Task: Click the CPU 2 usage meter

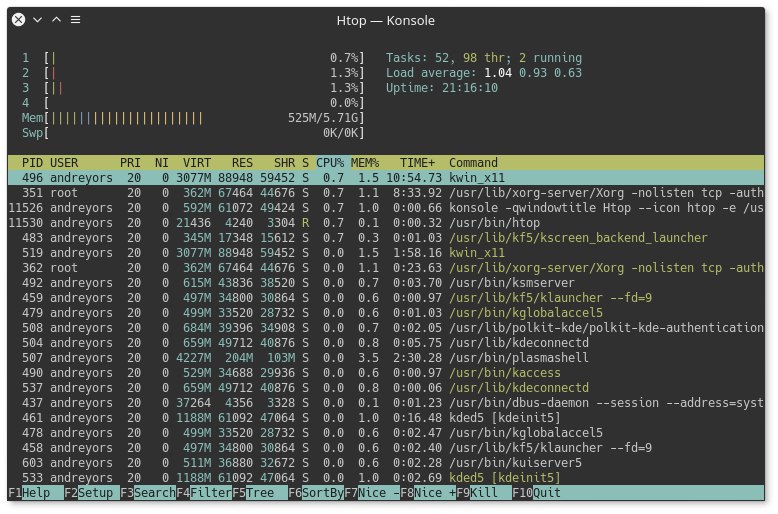Action: (x=193, y=73)
